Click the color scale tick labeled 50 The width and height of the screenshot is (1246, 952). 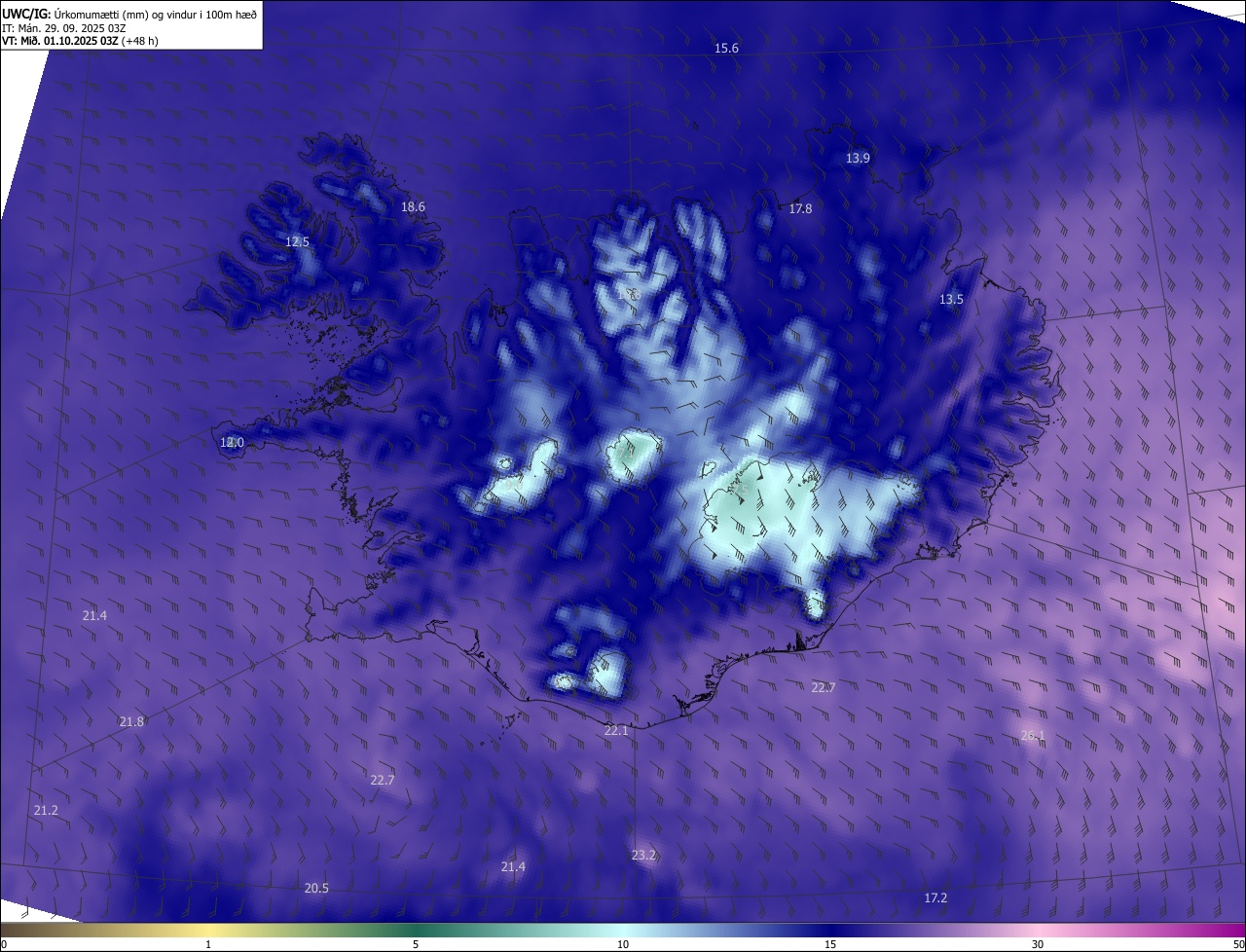coord(1238,944)
